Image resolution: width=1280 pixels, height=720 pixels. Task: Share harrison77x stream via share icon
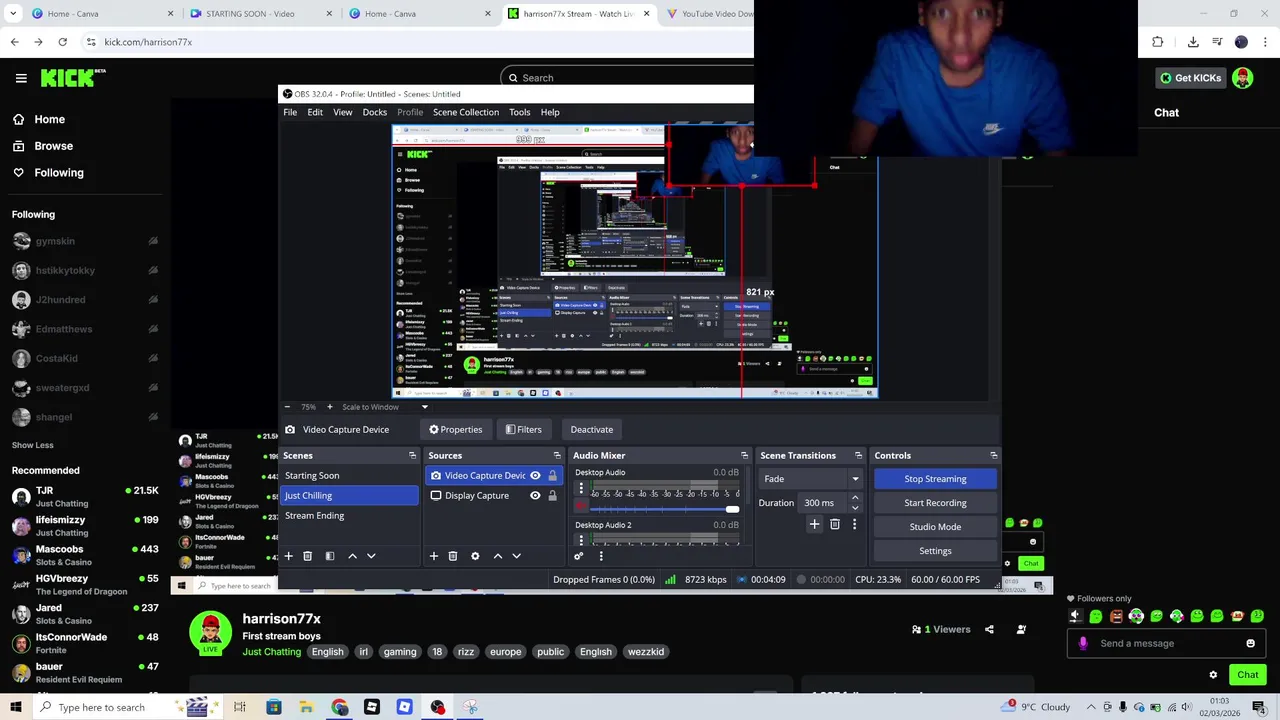pyautogui.click(x=989, y=630)
